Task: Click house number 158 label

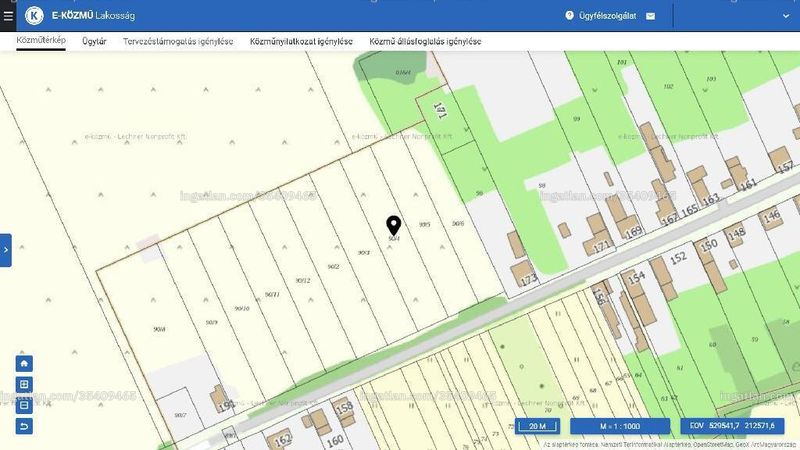Action: coord(344,408)
